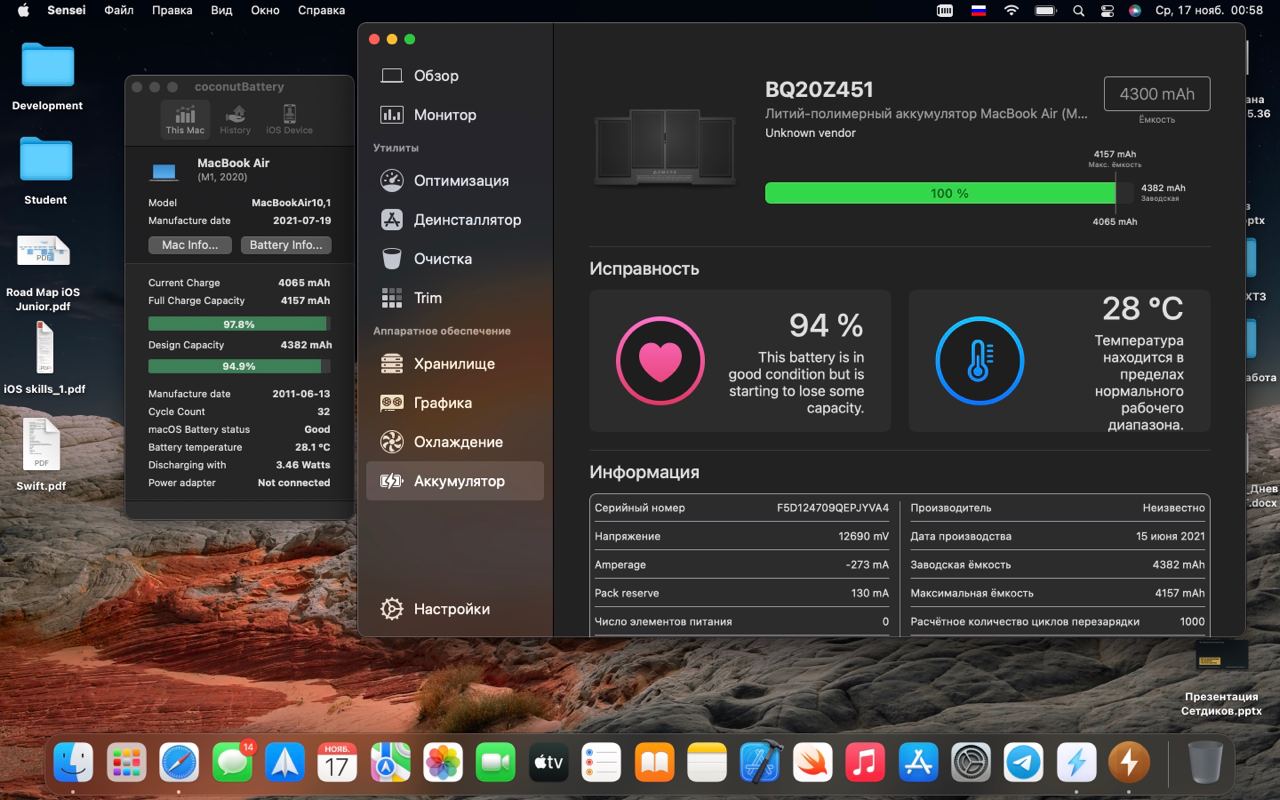This screenshot has height=800, width=1280.
Task: Click the blue thermometer temperature icon
Action: [x=980, y=361]
